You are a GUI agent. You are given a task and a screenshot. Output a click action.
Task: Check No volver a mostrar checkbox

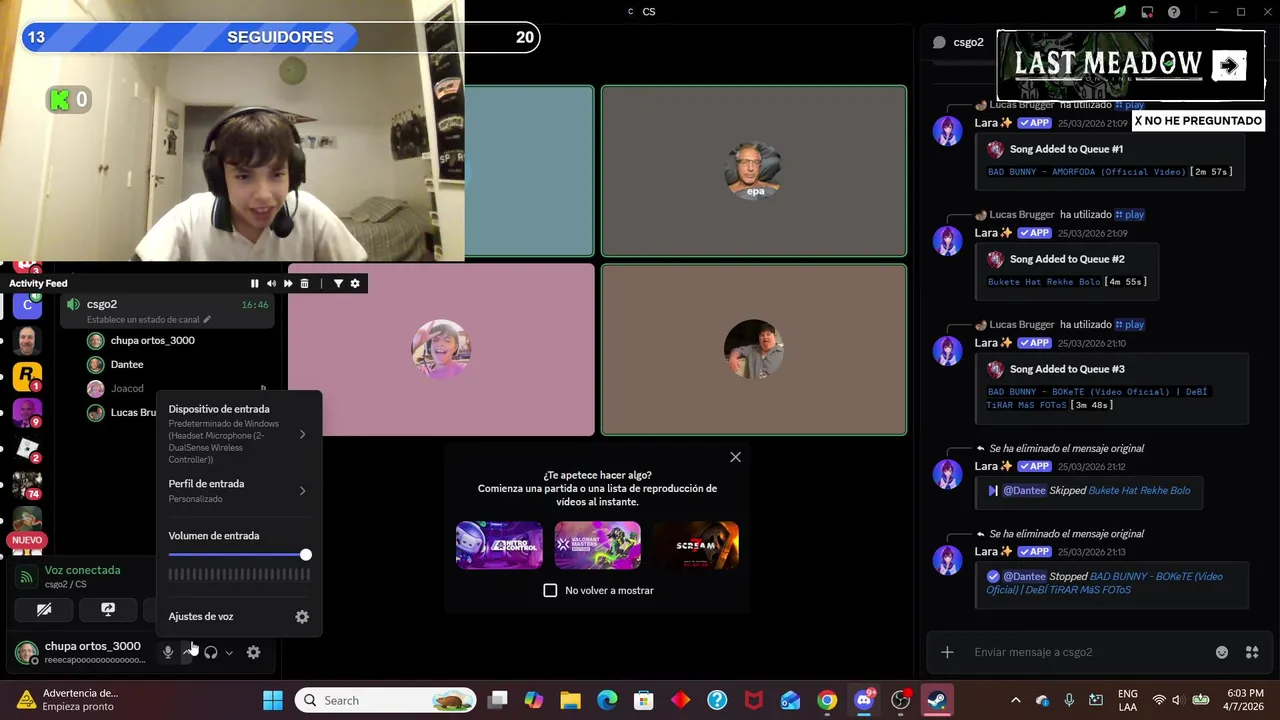click(550, 590)
